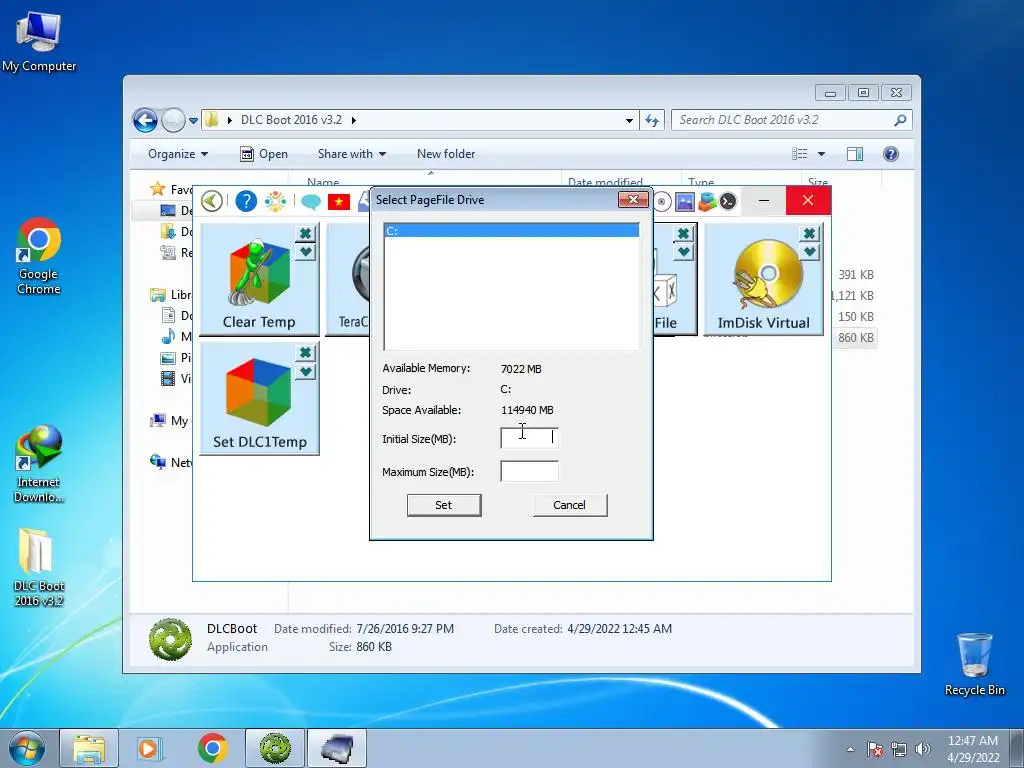This screenshot has width=1024, height=768.
Task: Click New folder in Explorer toolbar
Action: point(446,154)
